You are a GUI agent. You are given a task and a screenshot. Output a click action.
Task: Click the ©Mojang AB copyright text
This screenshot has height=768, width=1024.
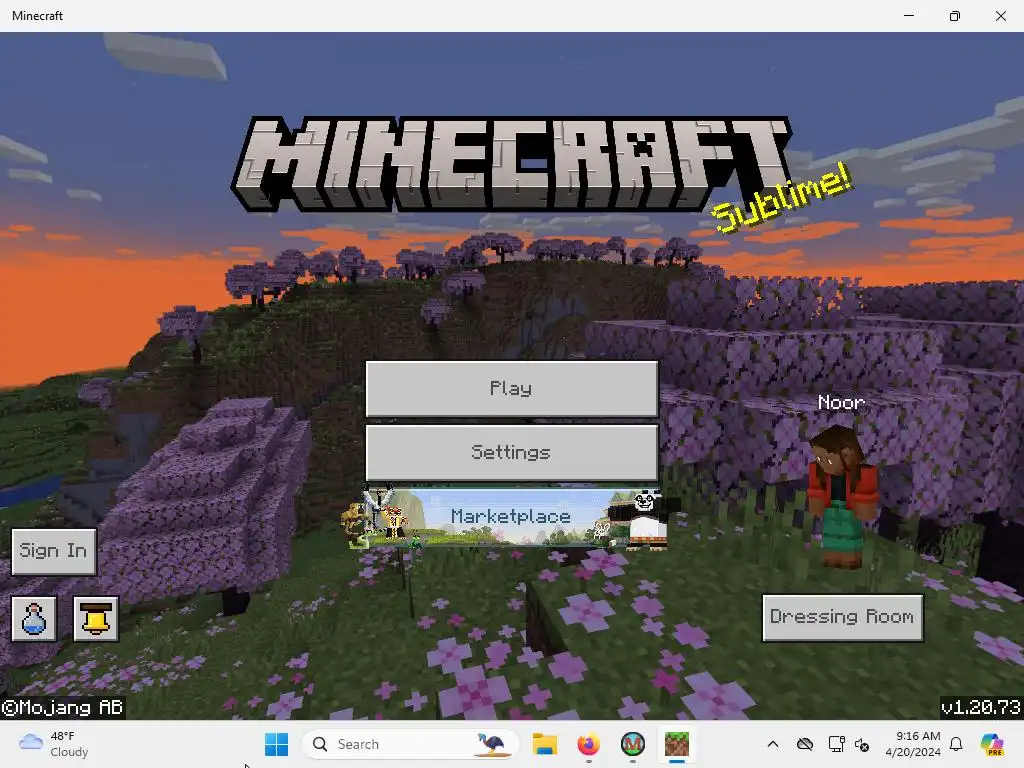(x=62, y=707)
